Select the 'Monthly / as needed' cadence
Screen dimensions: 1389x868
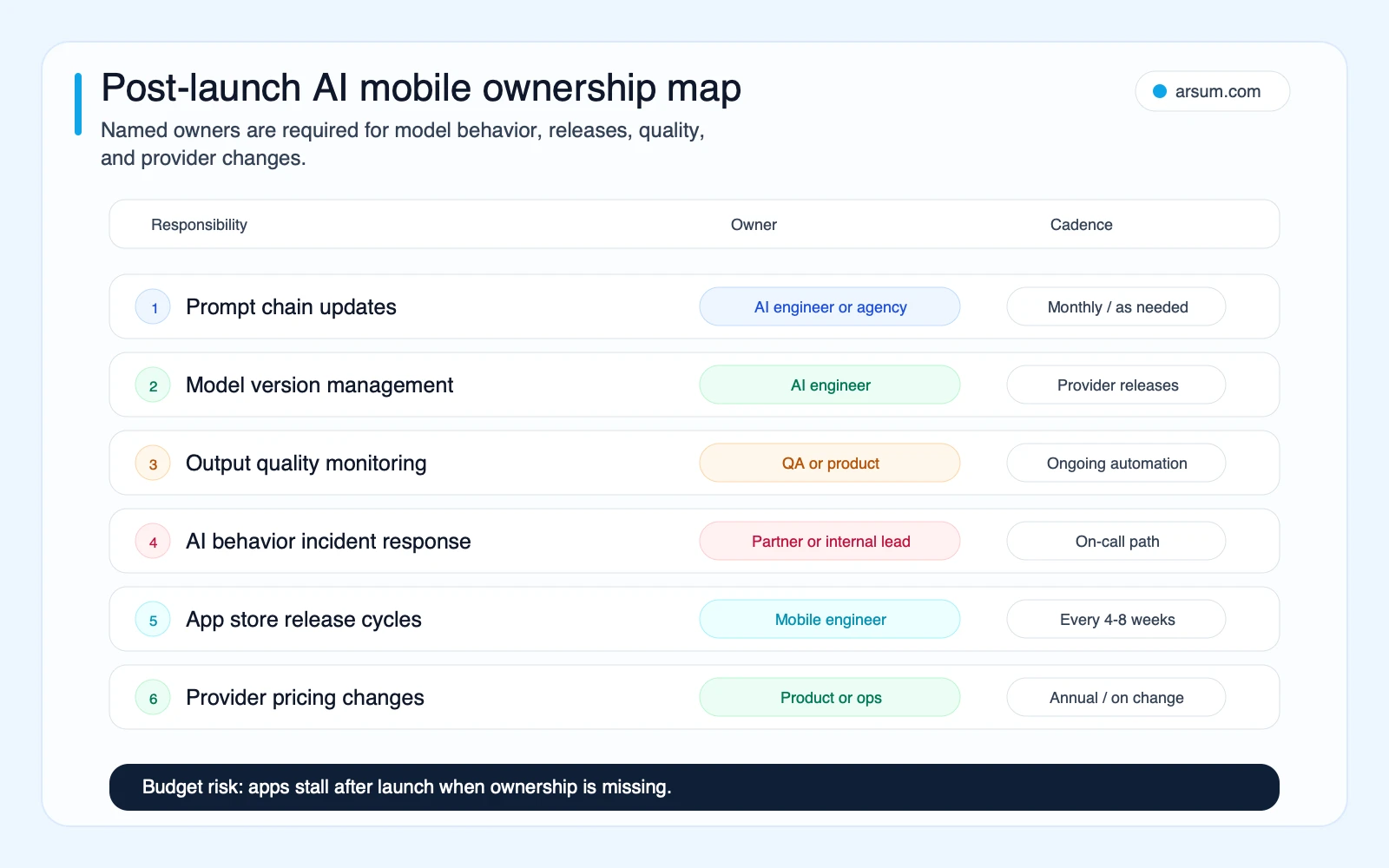(1116, 306)
